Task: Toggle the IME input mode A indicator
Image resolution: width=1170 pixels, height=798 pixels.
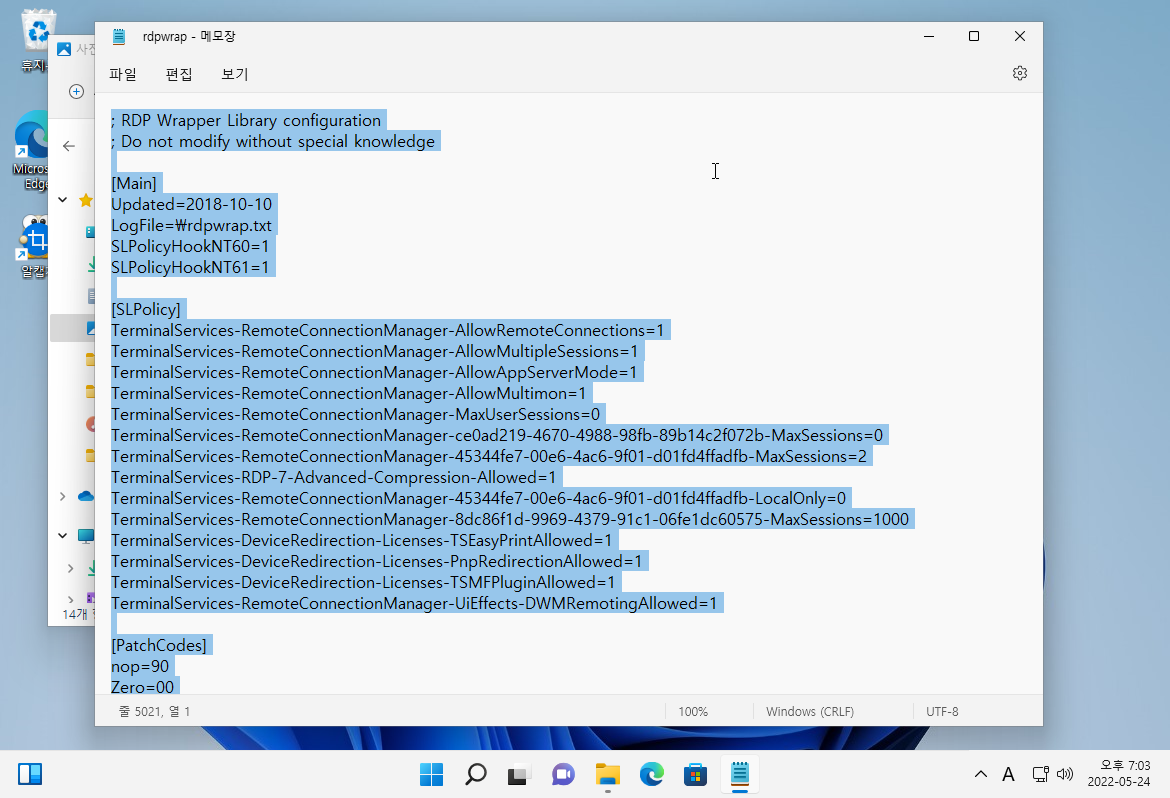Action: [1008, 774]
